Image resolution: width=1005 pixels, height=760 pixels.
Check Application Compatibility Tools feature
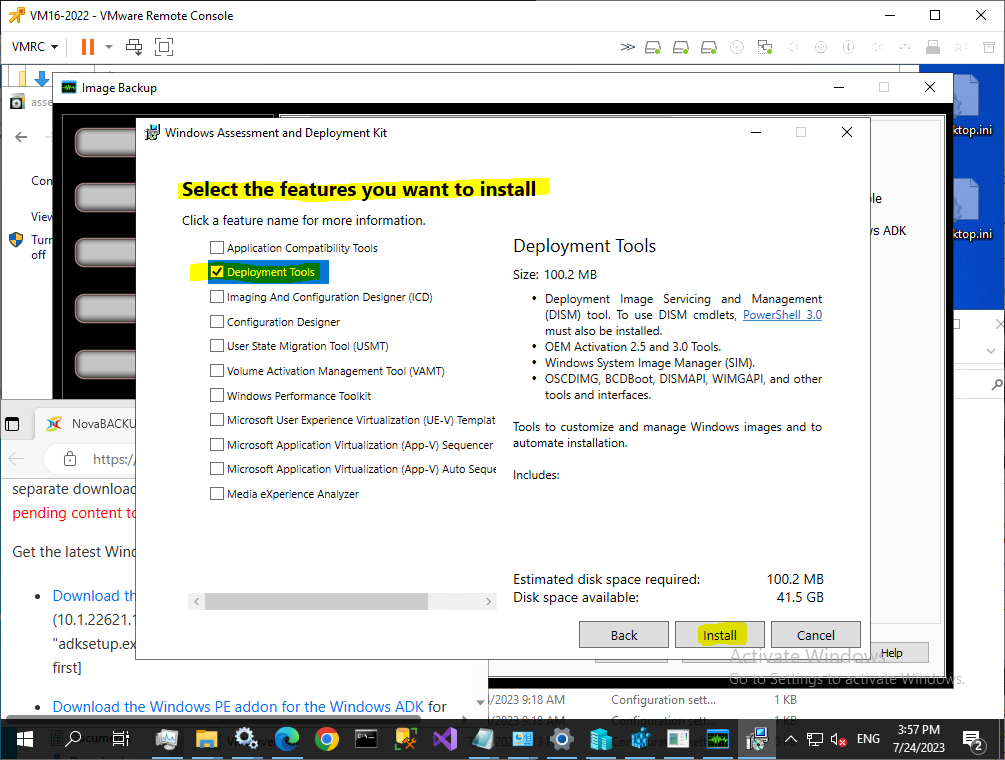coord(217,247)
